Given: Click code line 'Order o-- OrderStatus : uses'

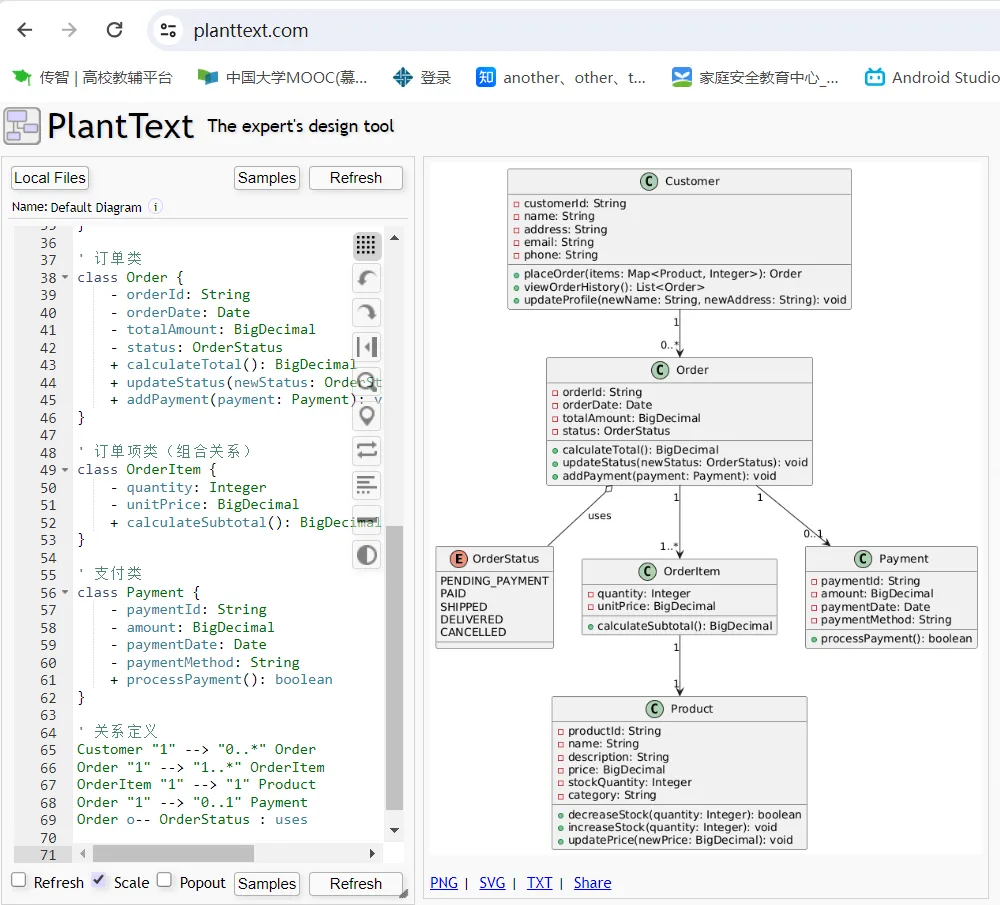Looking at the screenshot, I should tap(192, 820).
